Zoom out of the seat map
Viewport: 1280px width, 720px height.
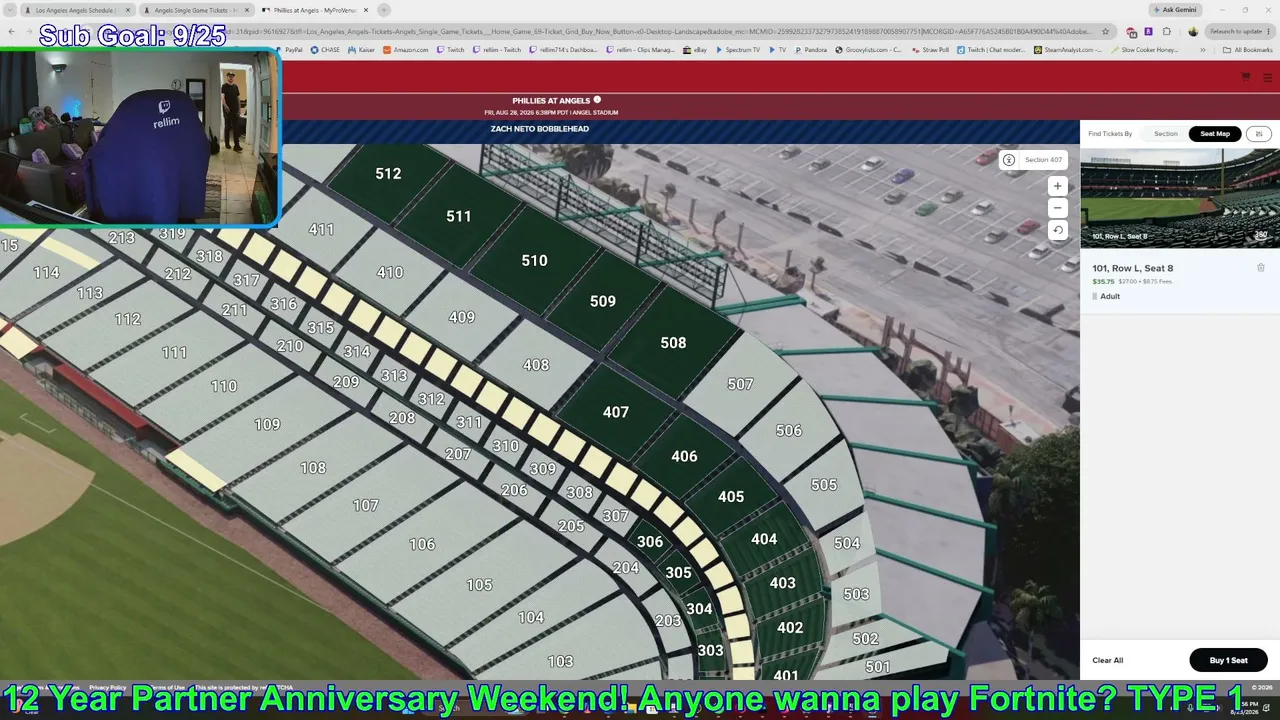pyautogui.click(x=1057, y=208)
